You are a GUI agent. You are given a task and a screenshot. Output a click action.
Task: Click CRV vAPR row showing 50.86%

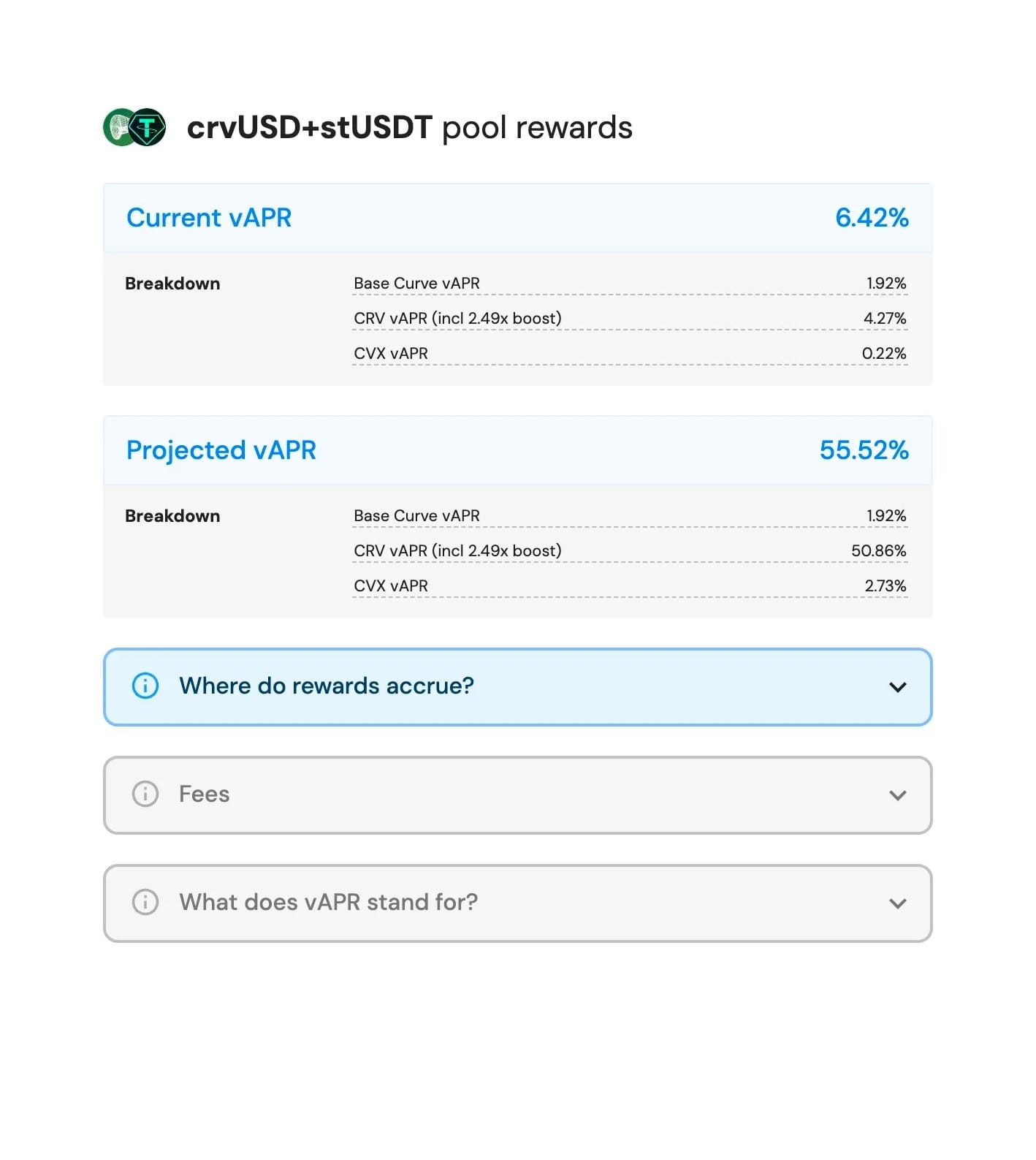pyautogui.click(x=630, y=551)
